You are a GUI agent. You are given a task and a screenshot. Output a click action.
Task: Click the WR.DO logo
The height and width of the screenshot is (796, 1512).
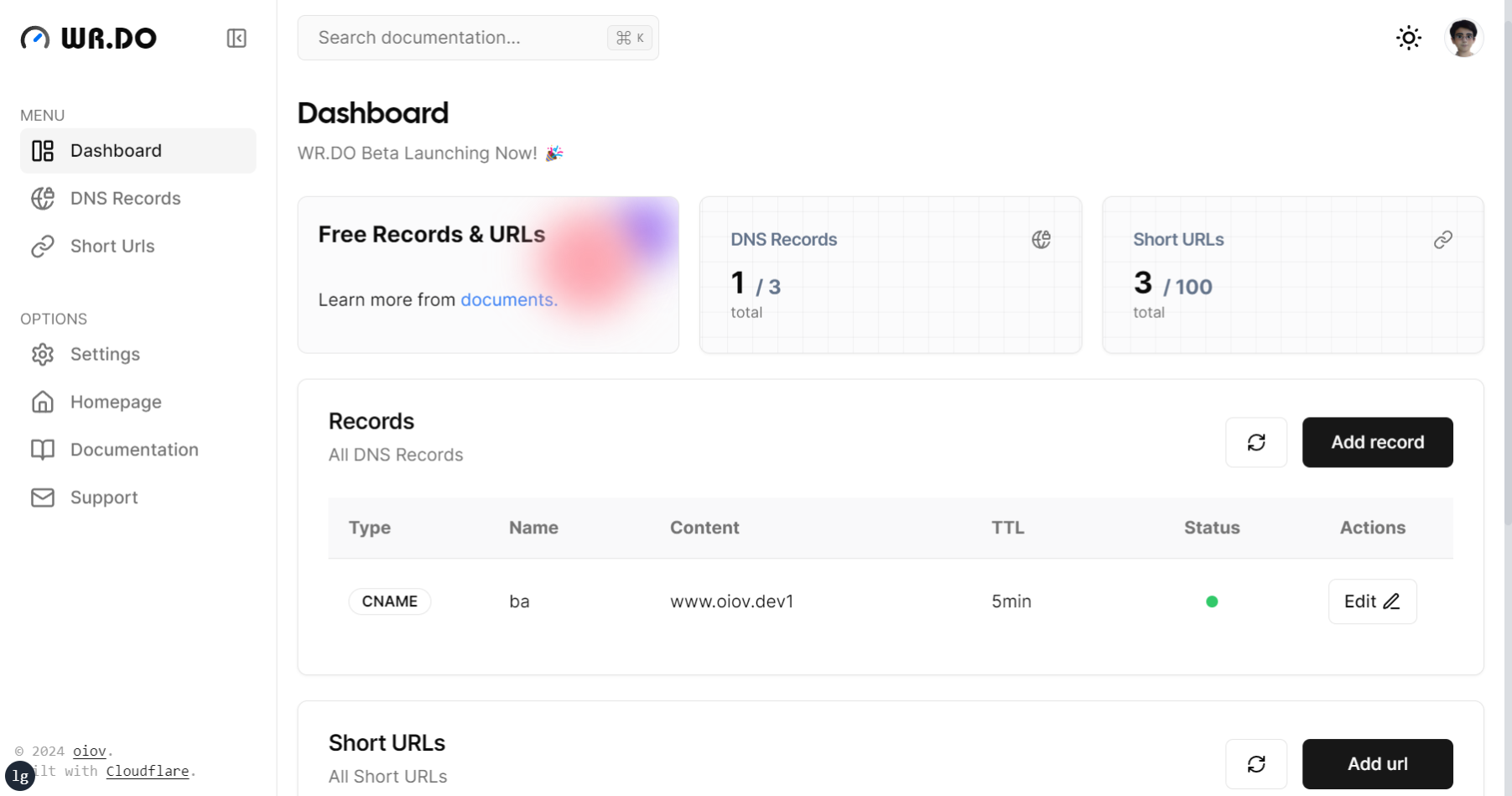[x=89, y=39]
